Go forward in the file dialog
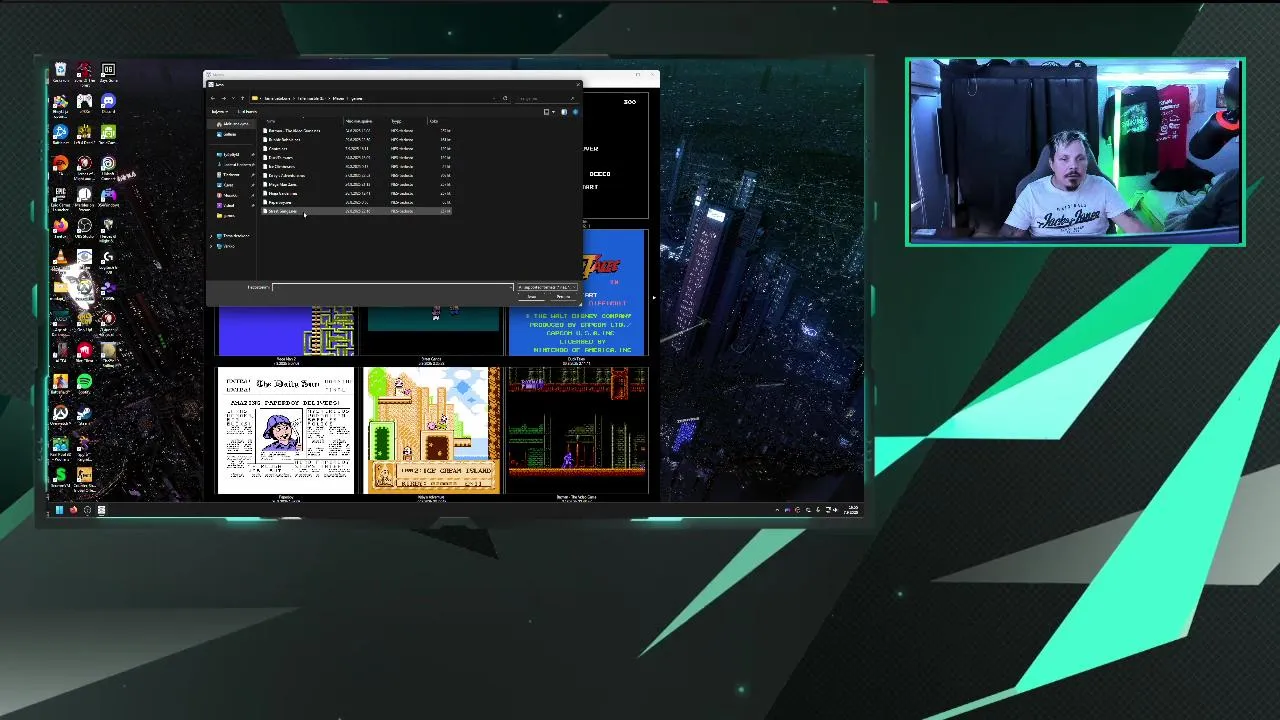This screenshot has width=1280, height=720. coord(223,98)
